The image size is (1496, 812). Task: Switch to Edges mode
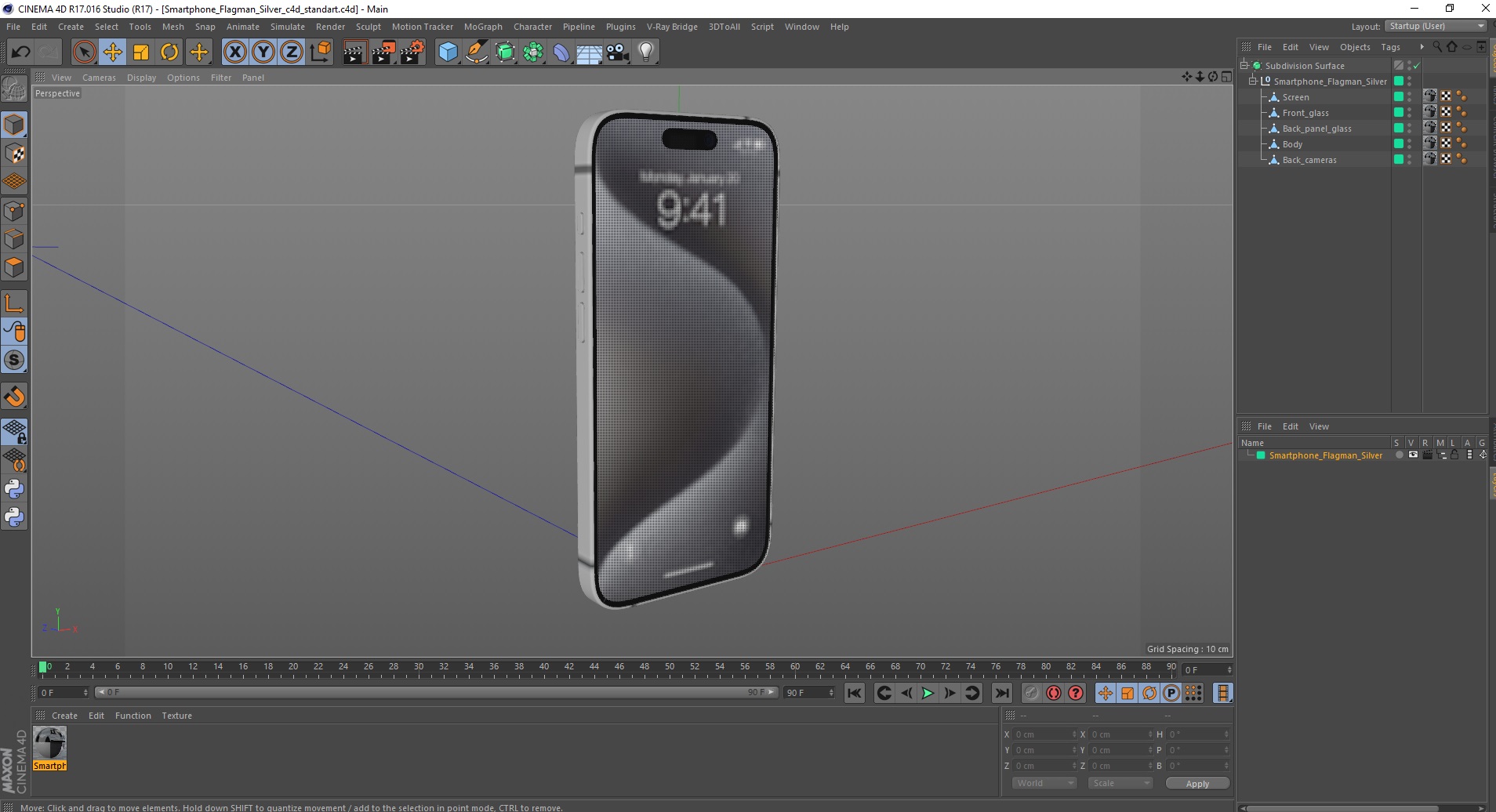14,239
